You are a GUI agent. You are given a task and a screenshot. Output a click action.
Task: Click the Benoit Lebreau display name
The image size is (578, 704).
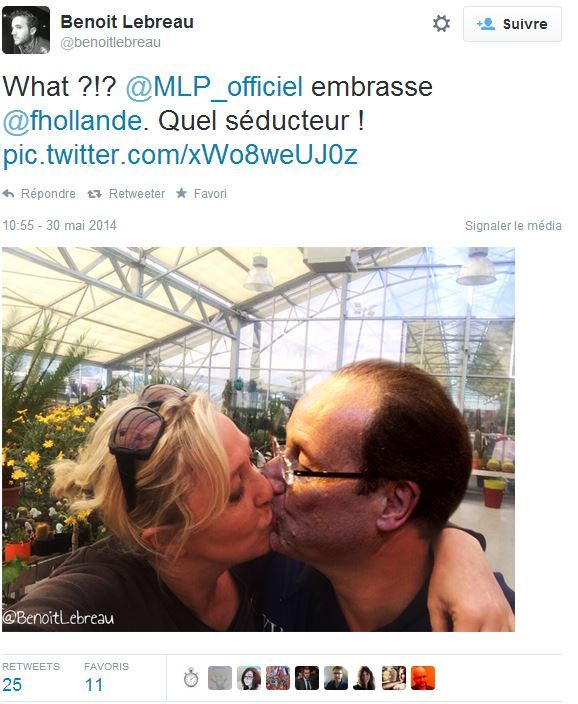[x=127, y=22]
